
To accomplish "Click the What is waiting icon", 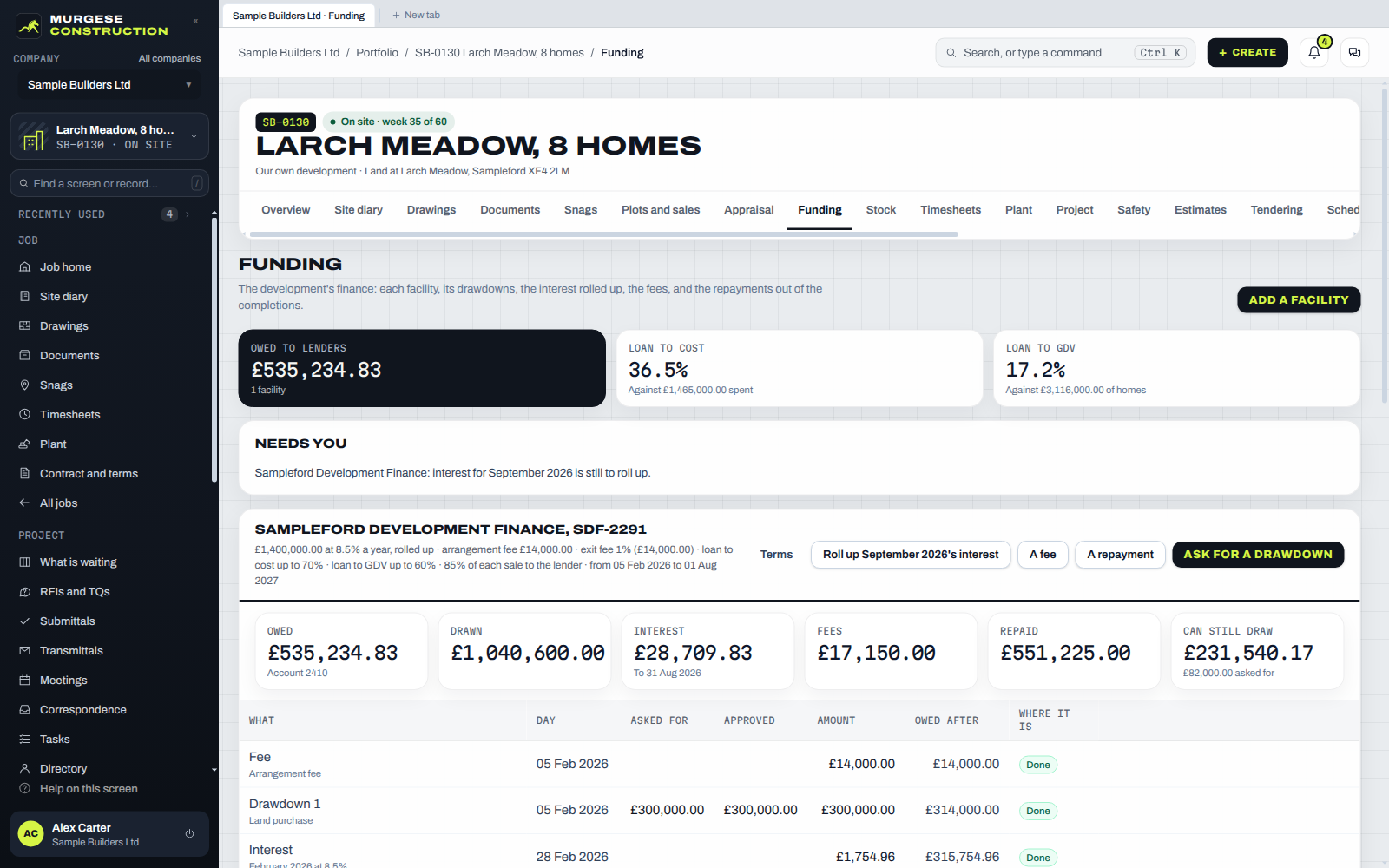I will pos(24,562).
